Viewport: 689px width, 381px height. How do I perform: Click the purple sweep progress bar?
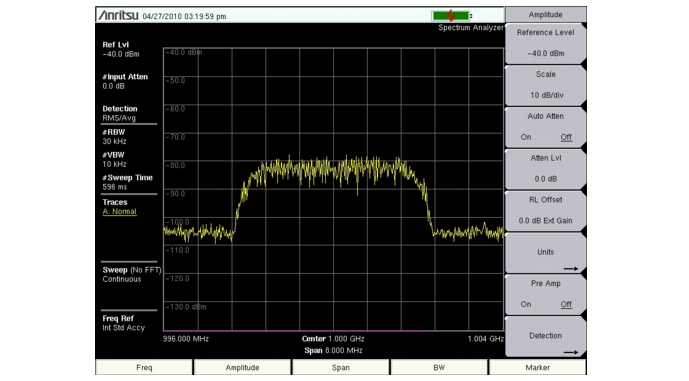(x=294, y=330)
